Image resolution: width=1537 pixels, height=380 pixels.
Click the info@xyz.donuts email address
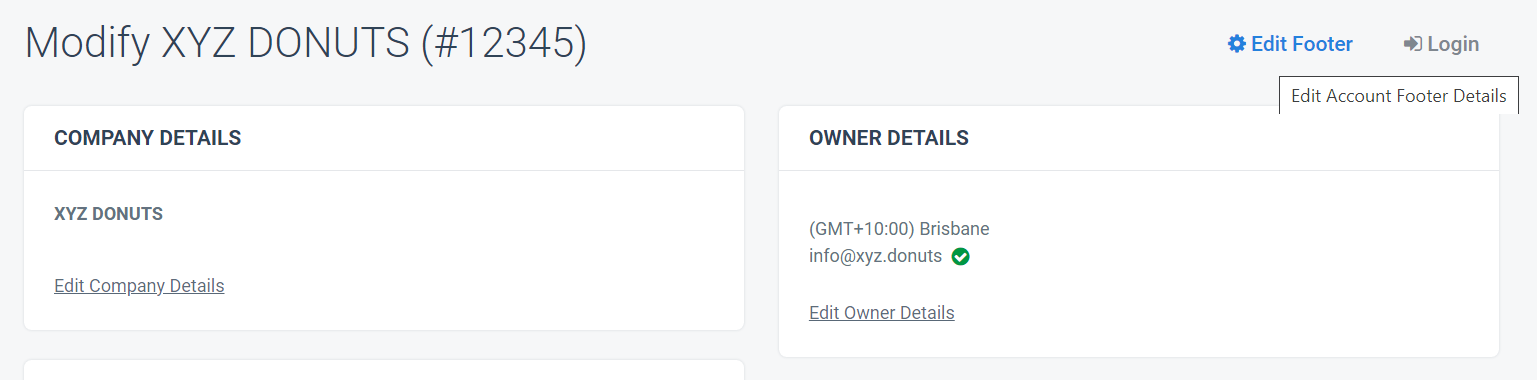click(876, 256)
